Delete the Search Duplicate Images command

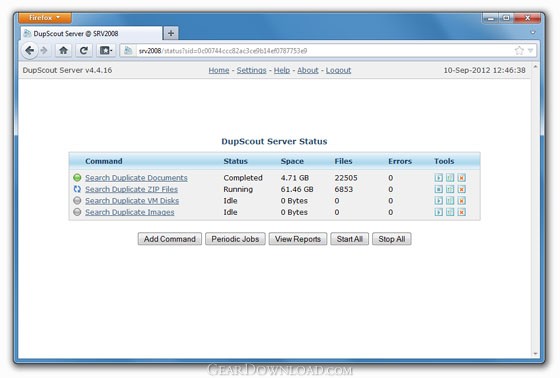(461, 212)
